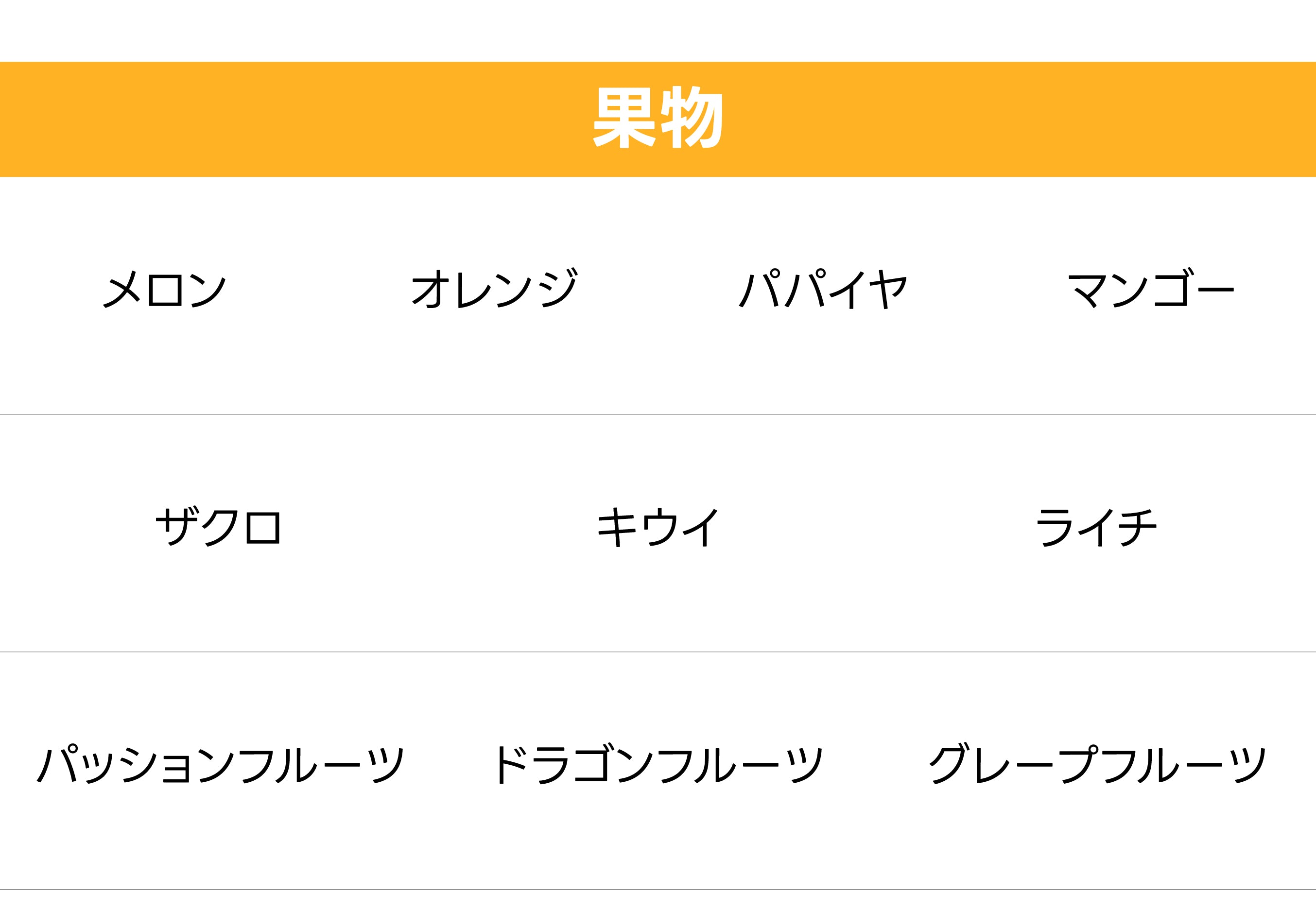This screenshot has width=1316, height=911.
Task: Pick the katakana word for mango
Action: [1151, 289]
